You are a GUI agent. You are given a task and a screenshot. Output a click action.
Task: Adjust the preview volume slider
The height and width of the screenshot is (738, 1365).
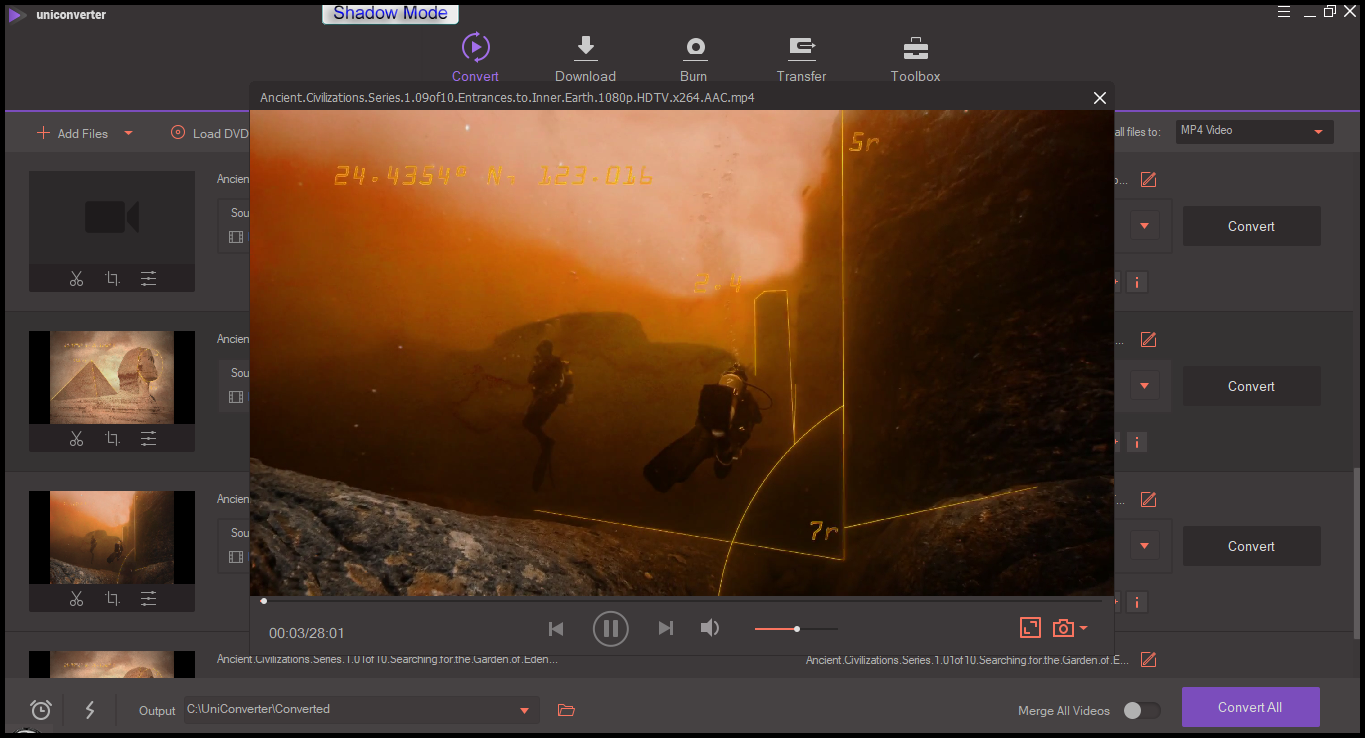[x=796, y=629]
